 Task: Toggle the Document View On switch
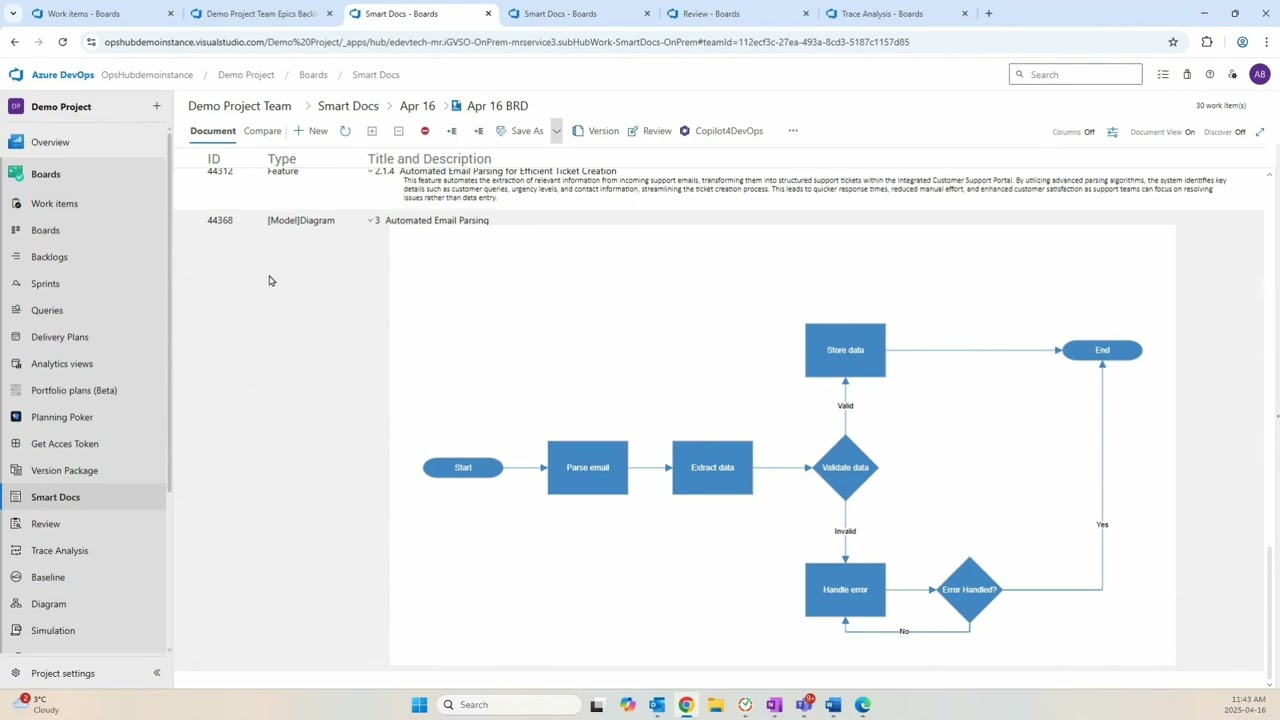click(1163, 132)
